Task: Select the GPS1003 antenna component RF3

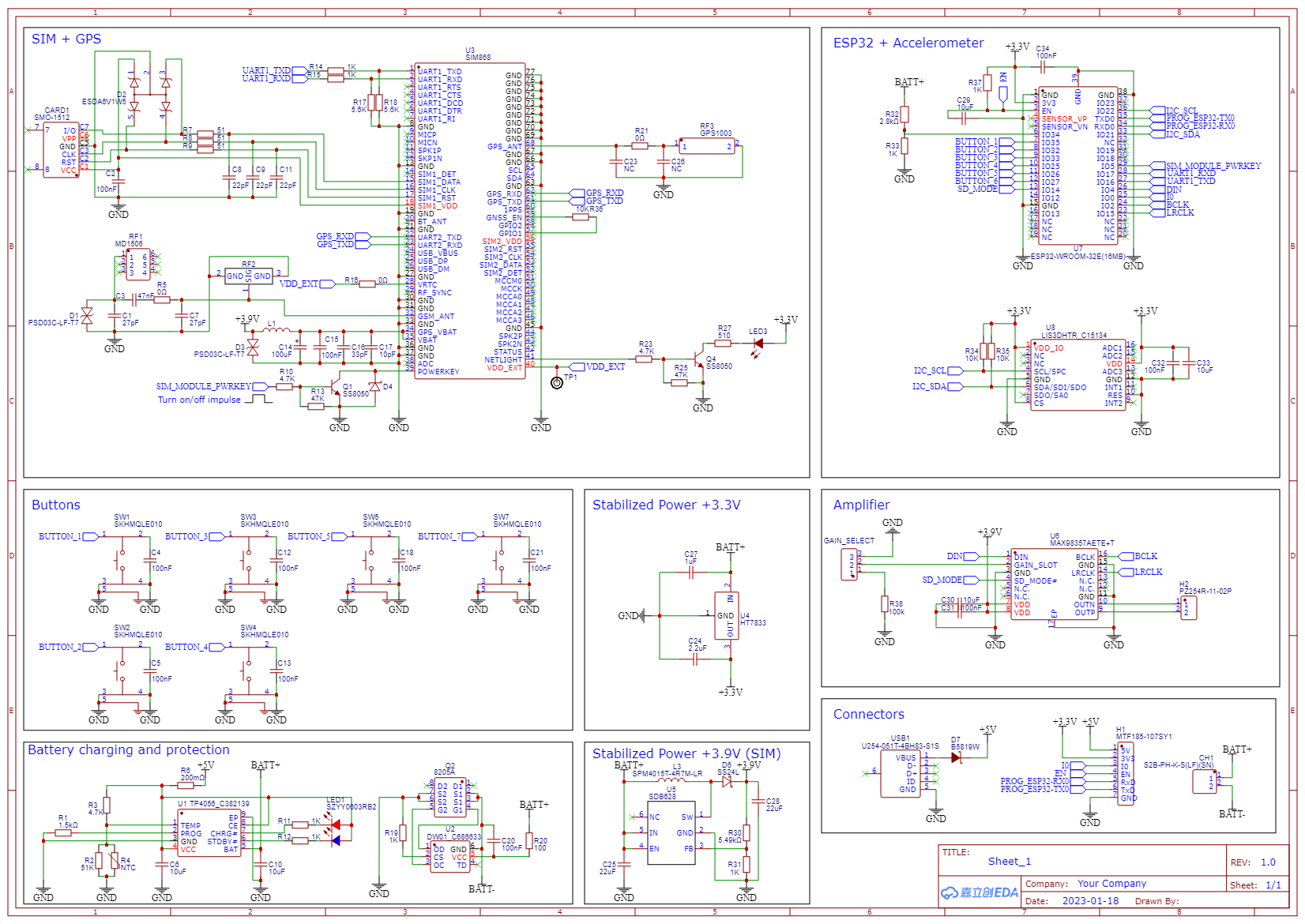Action: point(707,147)
